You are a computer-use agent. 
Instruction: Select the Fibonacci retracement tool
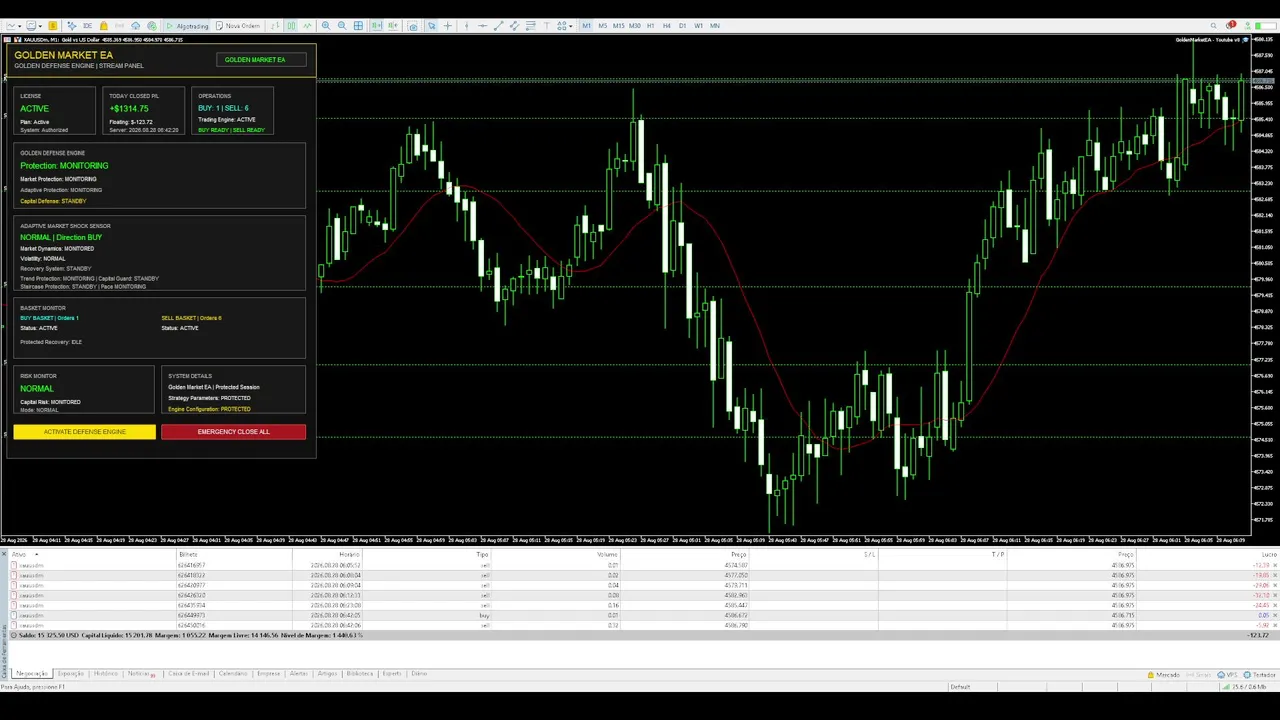(x=531, y=26)
